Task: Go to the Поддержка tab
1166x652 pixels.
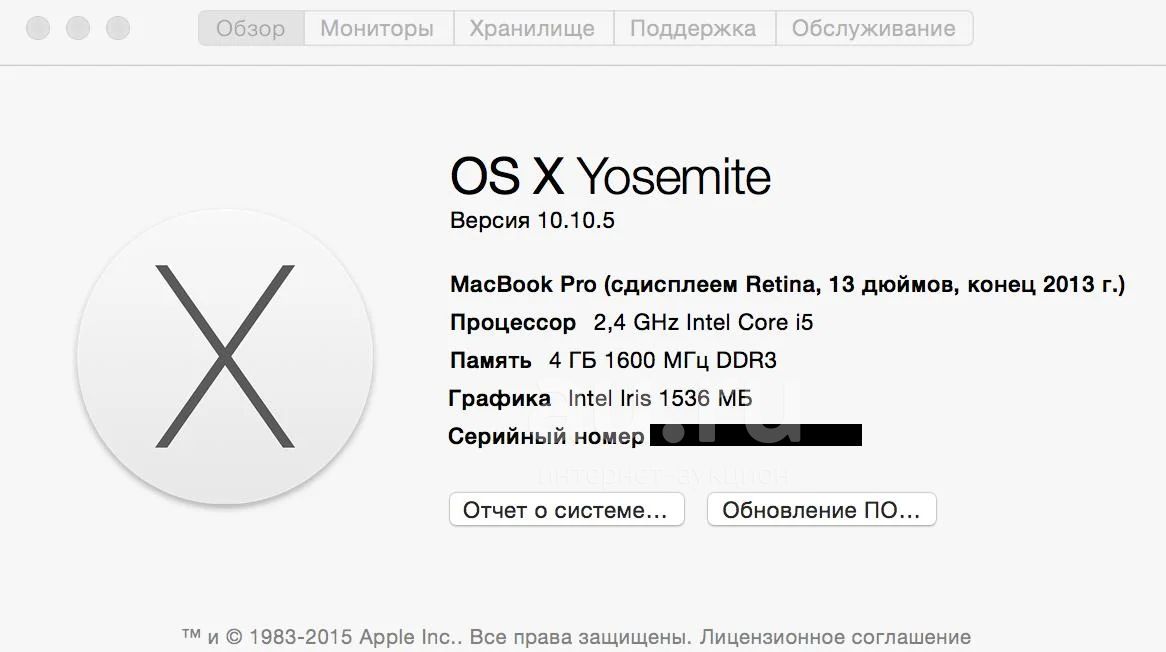Action: 693,28
